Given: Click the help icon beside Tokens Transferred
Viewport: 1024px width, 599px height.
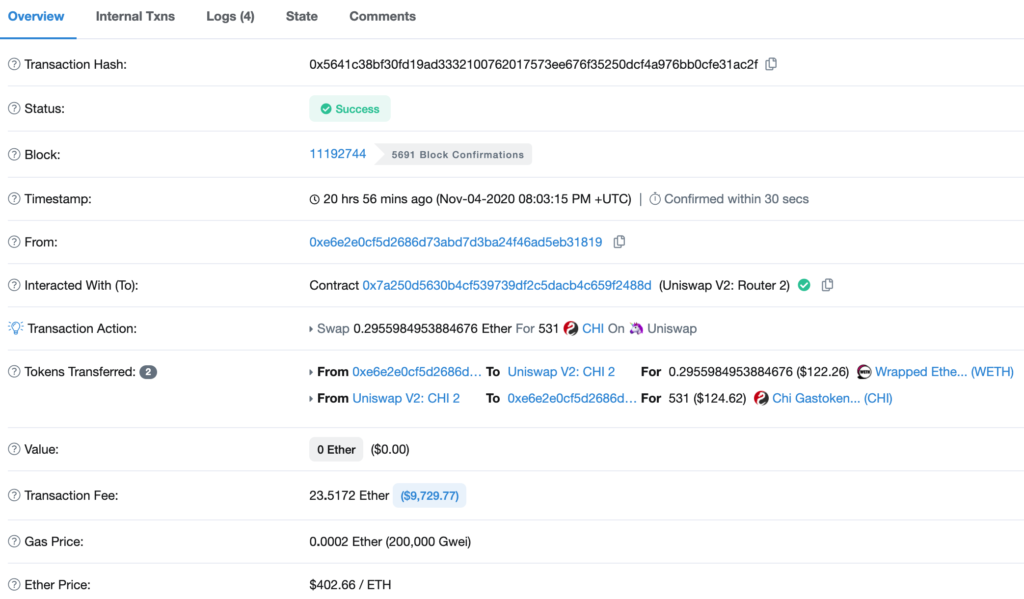Looking at the screenshot, I should 14,372.
